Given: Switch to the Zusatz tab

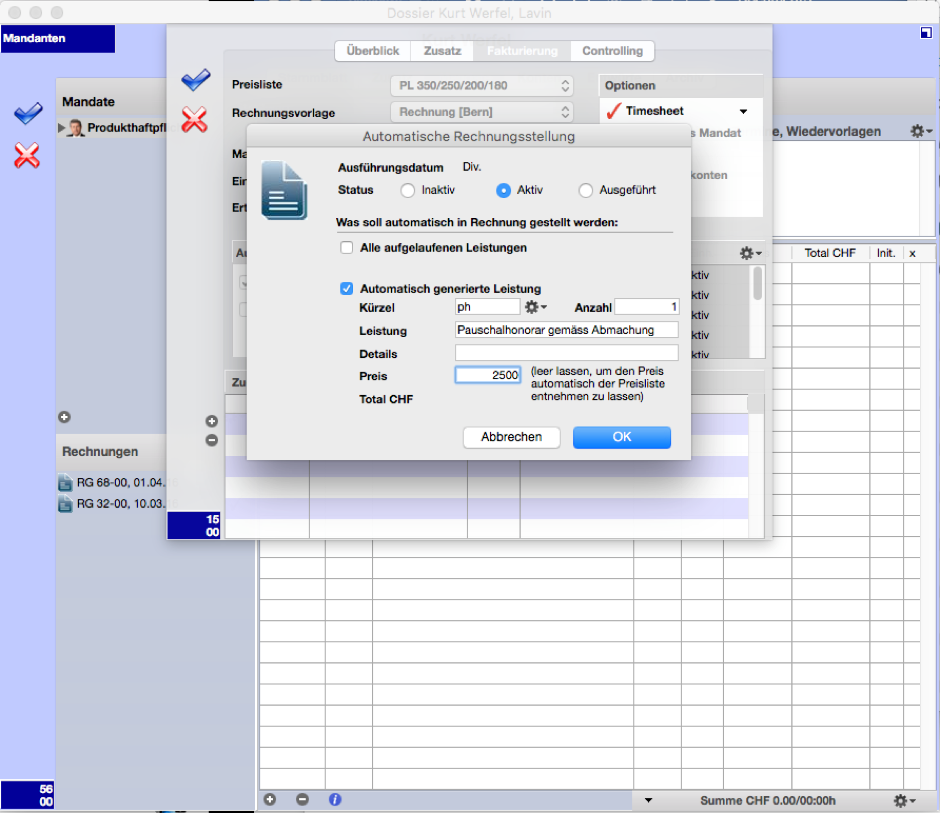Looking at the screenshot, I should 442,51.
